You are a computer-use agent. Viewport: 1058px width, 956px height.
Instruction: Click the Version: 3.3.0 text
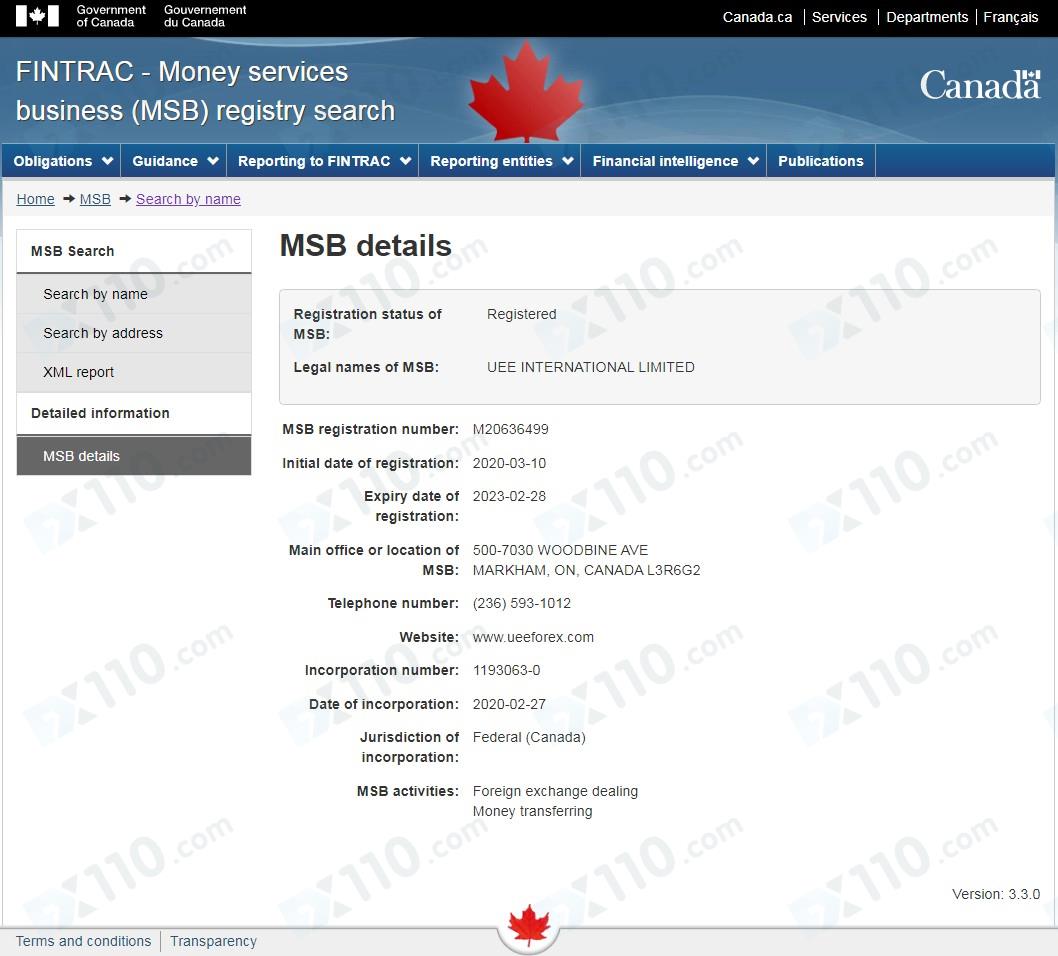point(996,894)
